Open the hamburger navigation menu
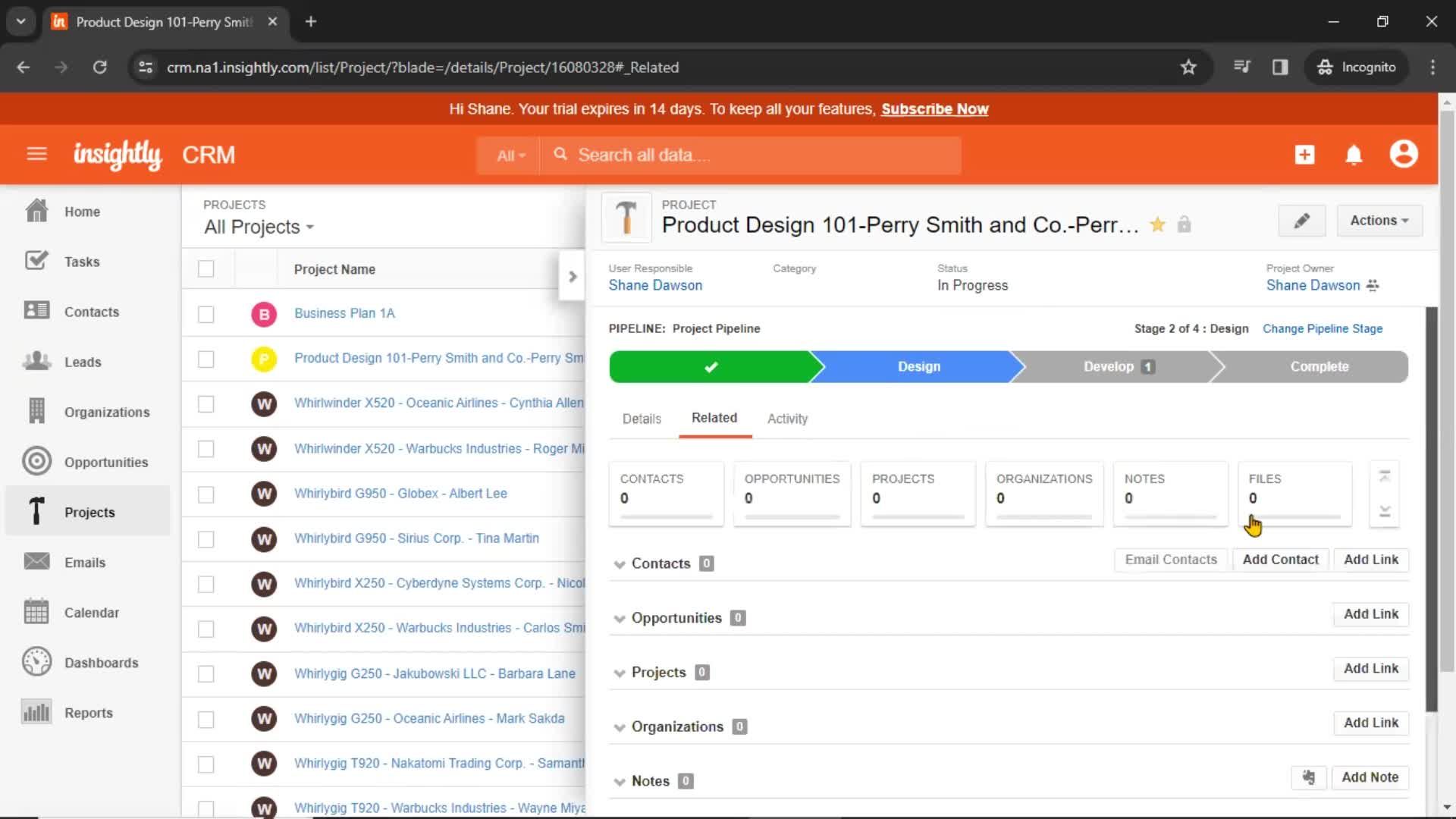The height and width of the screenshot is (819, 1456). pos(36,155)
